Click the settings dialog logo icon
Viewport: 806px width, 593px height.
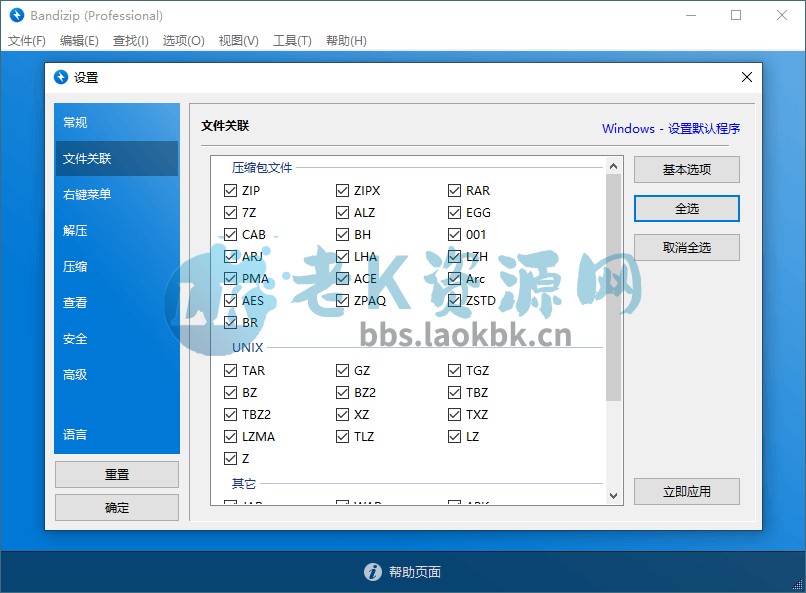pyautogui.click(x=61, y=77)
